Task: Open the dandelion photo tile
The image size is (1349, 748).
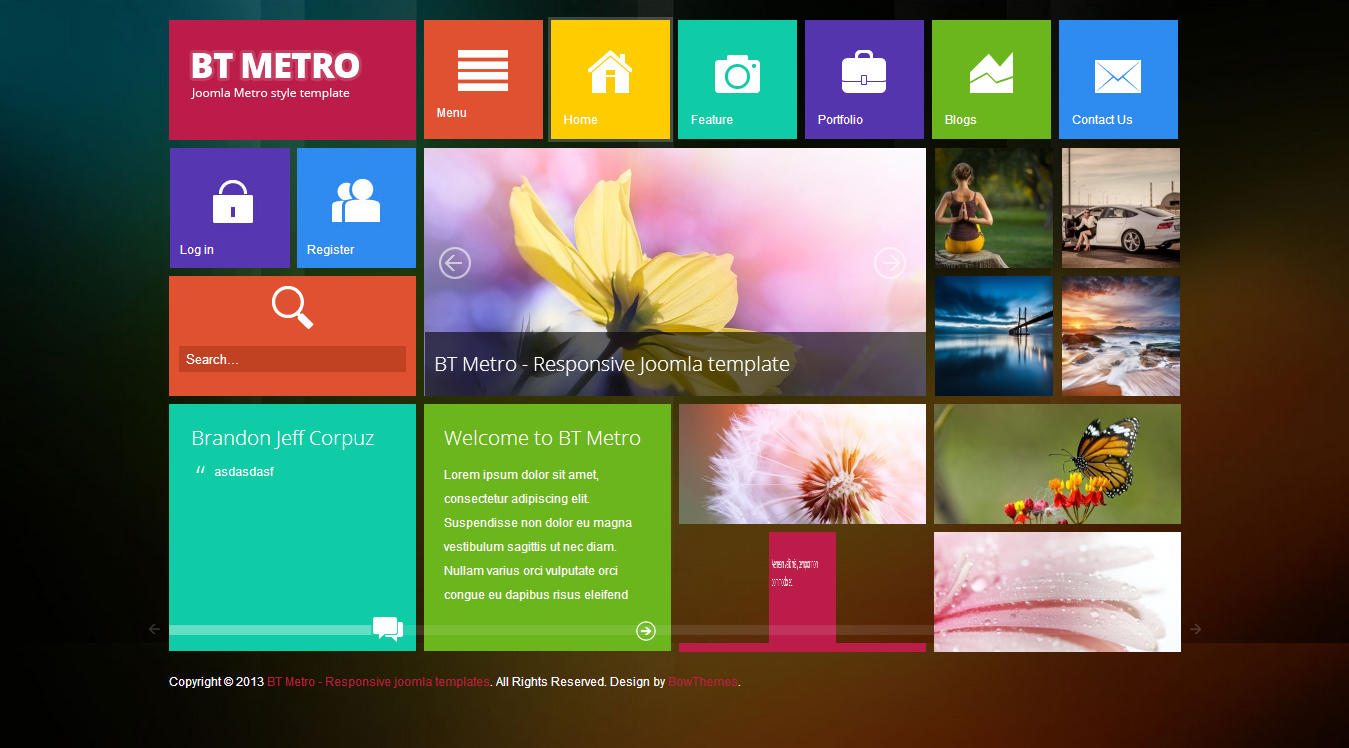Action: pos(802,464)
